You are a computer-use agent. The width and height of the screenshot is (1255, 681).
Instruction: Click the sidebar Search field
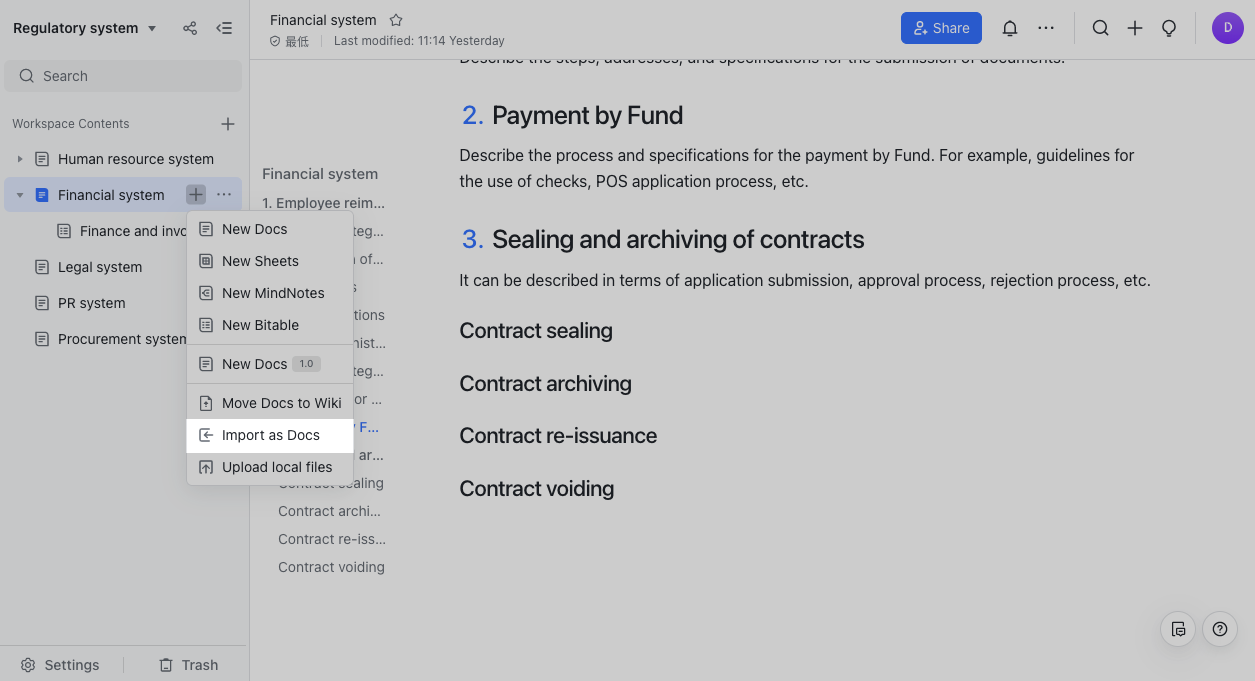tap(123, 76)
